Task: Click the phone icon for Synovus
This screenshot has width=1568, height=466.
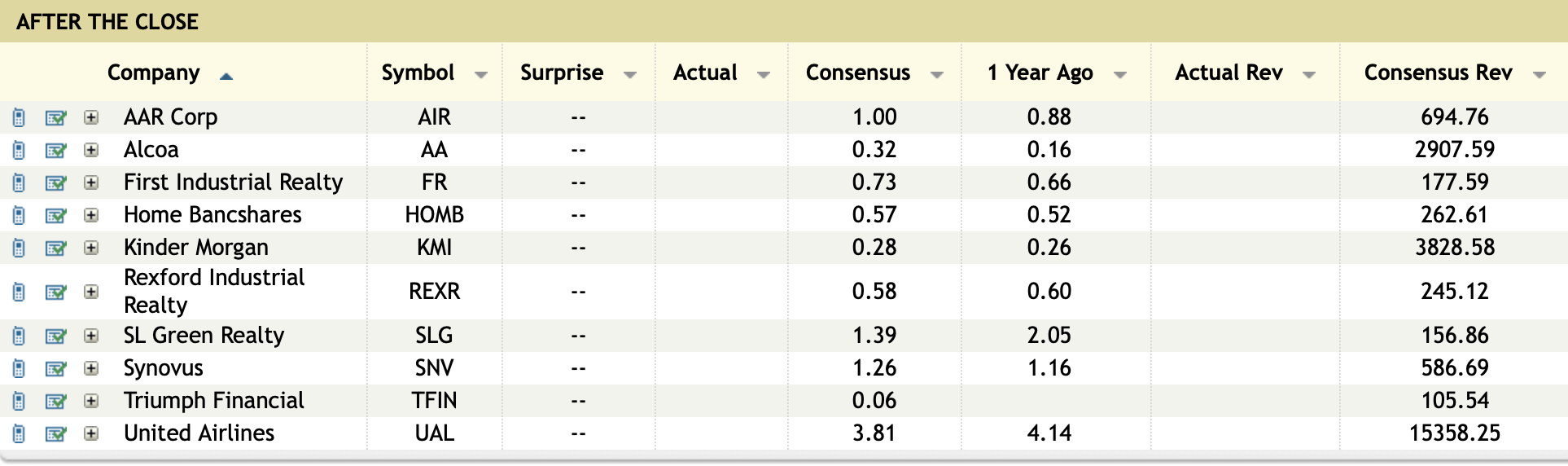Action: (x=19, y=369)
